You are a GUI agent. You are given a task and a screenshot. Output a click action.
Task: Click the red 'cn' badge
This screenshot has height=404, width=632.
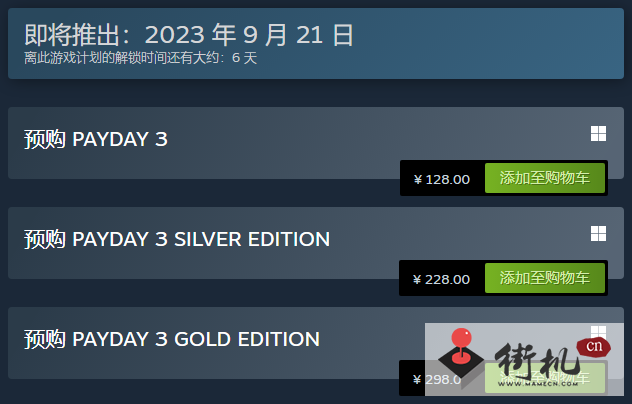tap(596, 347)
